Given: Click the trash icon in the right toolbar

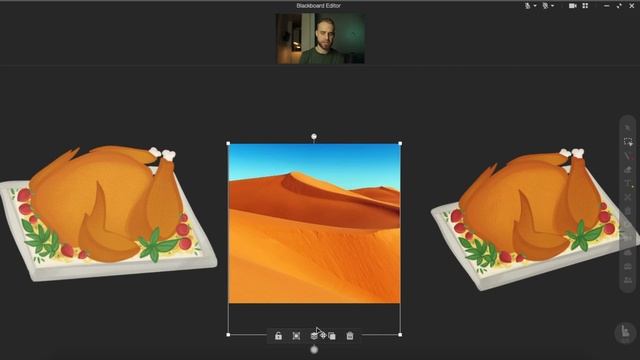Looking at the screenshot, I should pos(628,211).
